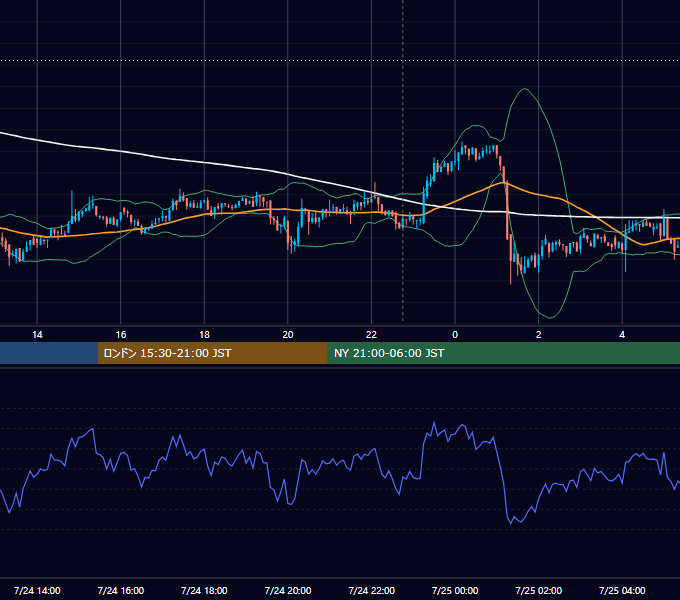680x600 pixels.
Task: Click the upper axis label '22'
Action: (371, 335)
